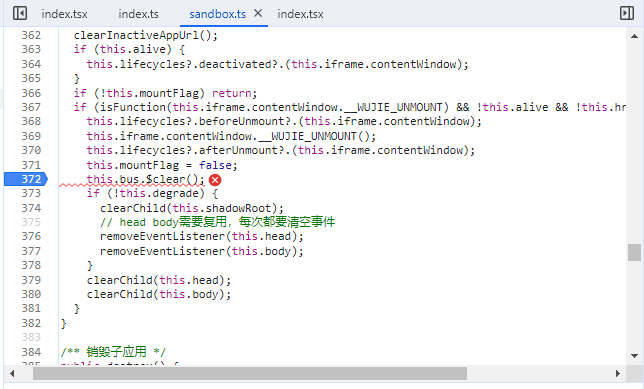This screenshot has width=644, height=389.
Task: Click the clearInactiveAppUrl() call on line 362
Action: pos(145,35)
